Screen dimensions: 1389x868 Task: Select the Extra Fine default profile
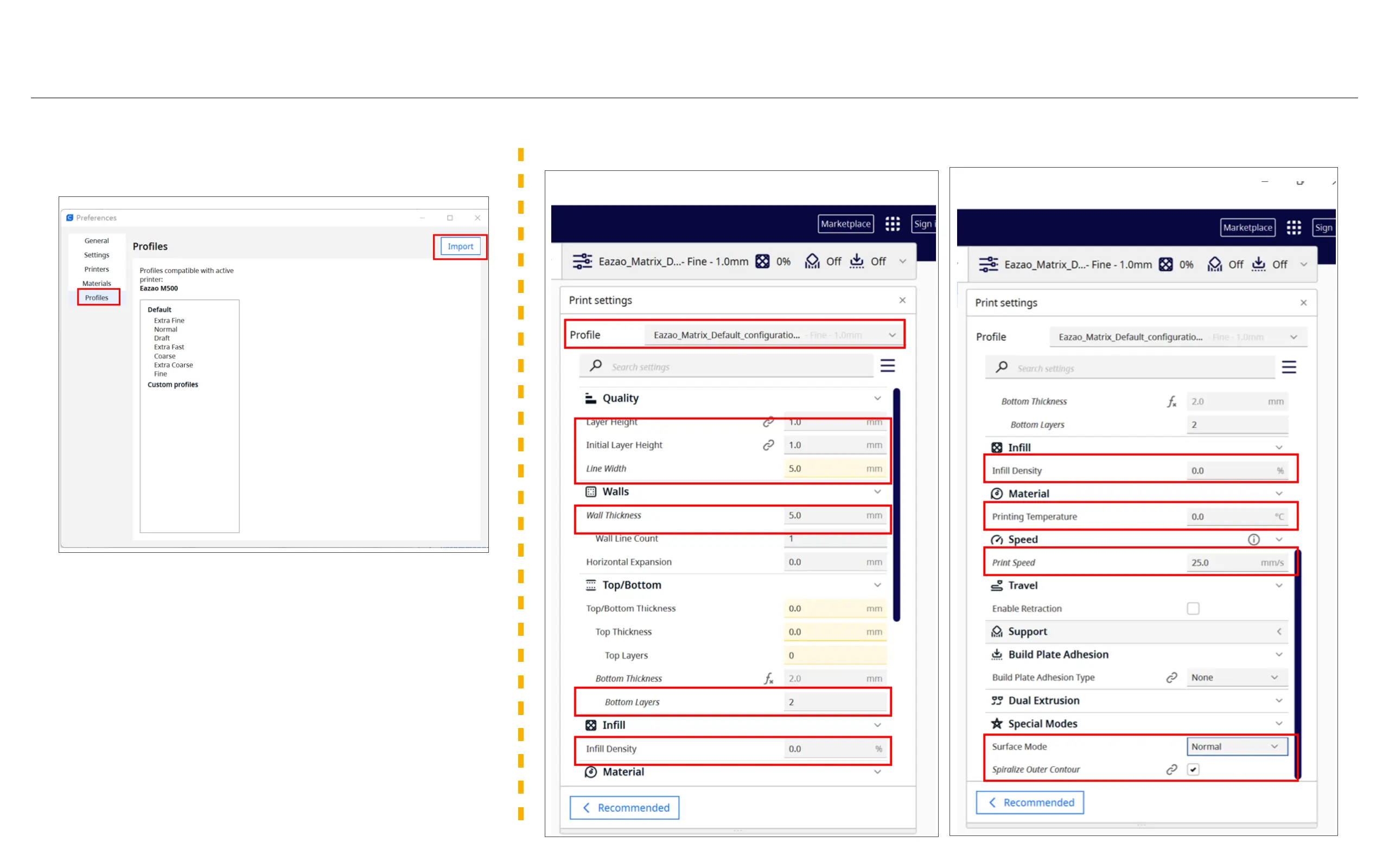click(169, 320)
